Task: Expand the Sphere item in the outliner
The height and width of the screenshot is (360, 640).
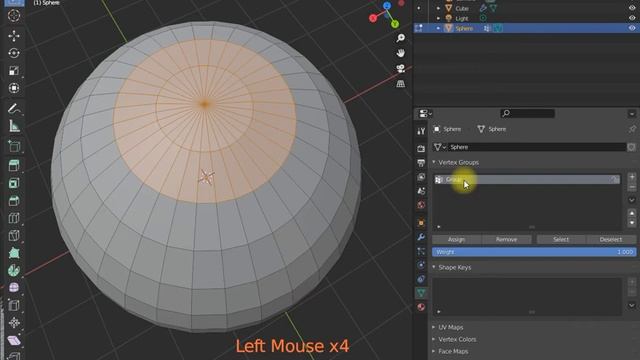Action: (x=438, y=28)
